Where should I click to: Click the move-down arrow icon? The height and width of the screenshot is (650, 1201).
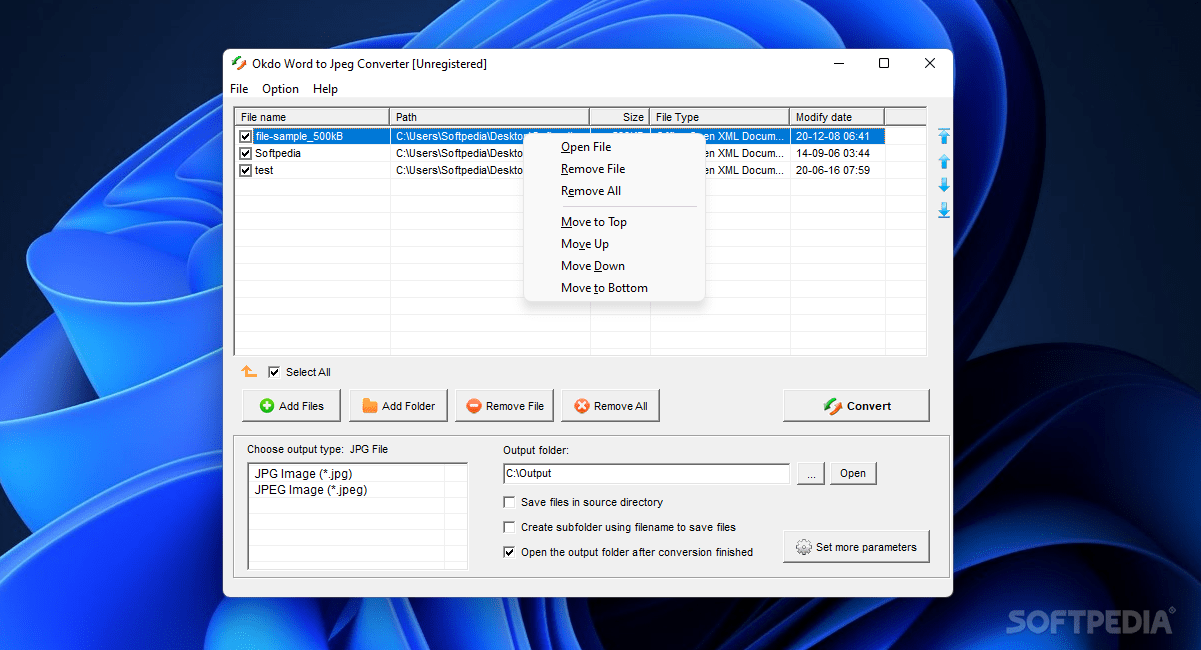(944, 185)
